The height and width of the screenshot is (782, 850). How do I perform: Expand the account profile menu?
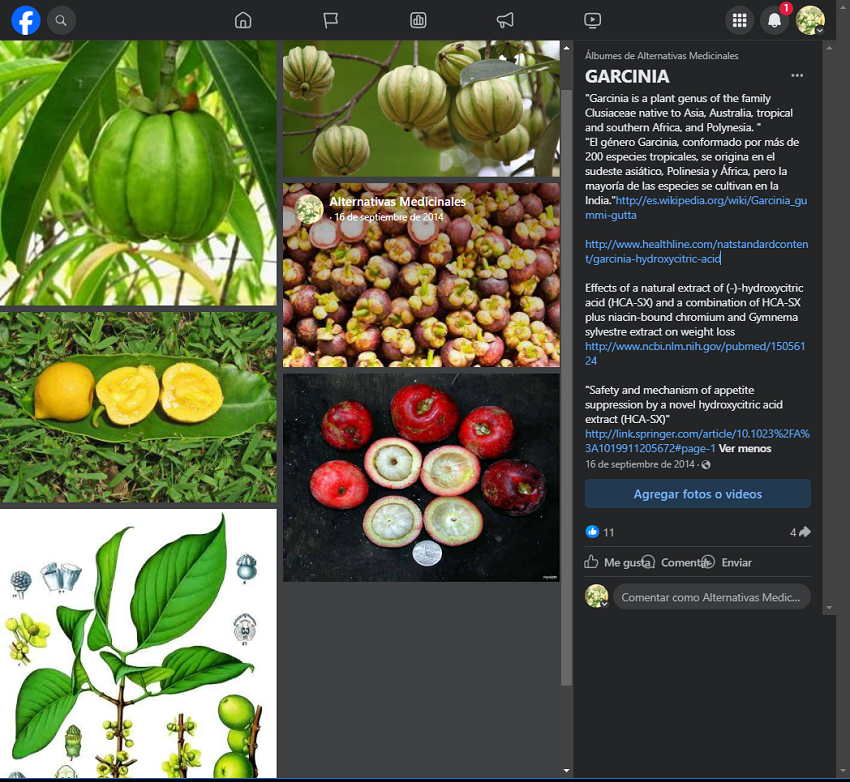pos(810,20)
